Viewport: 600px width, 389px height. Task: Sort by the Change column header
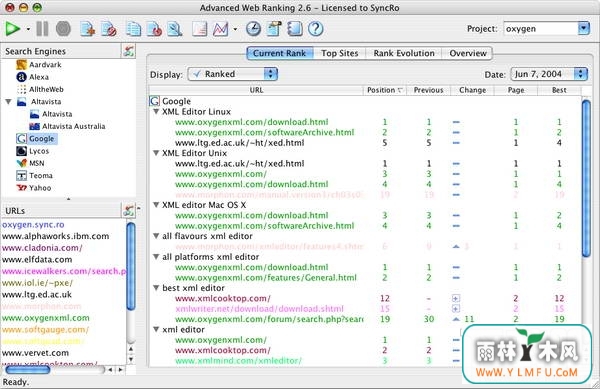[x=472, y=90]
